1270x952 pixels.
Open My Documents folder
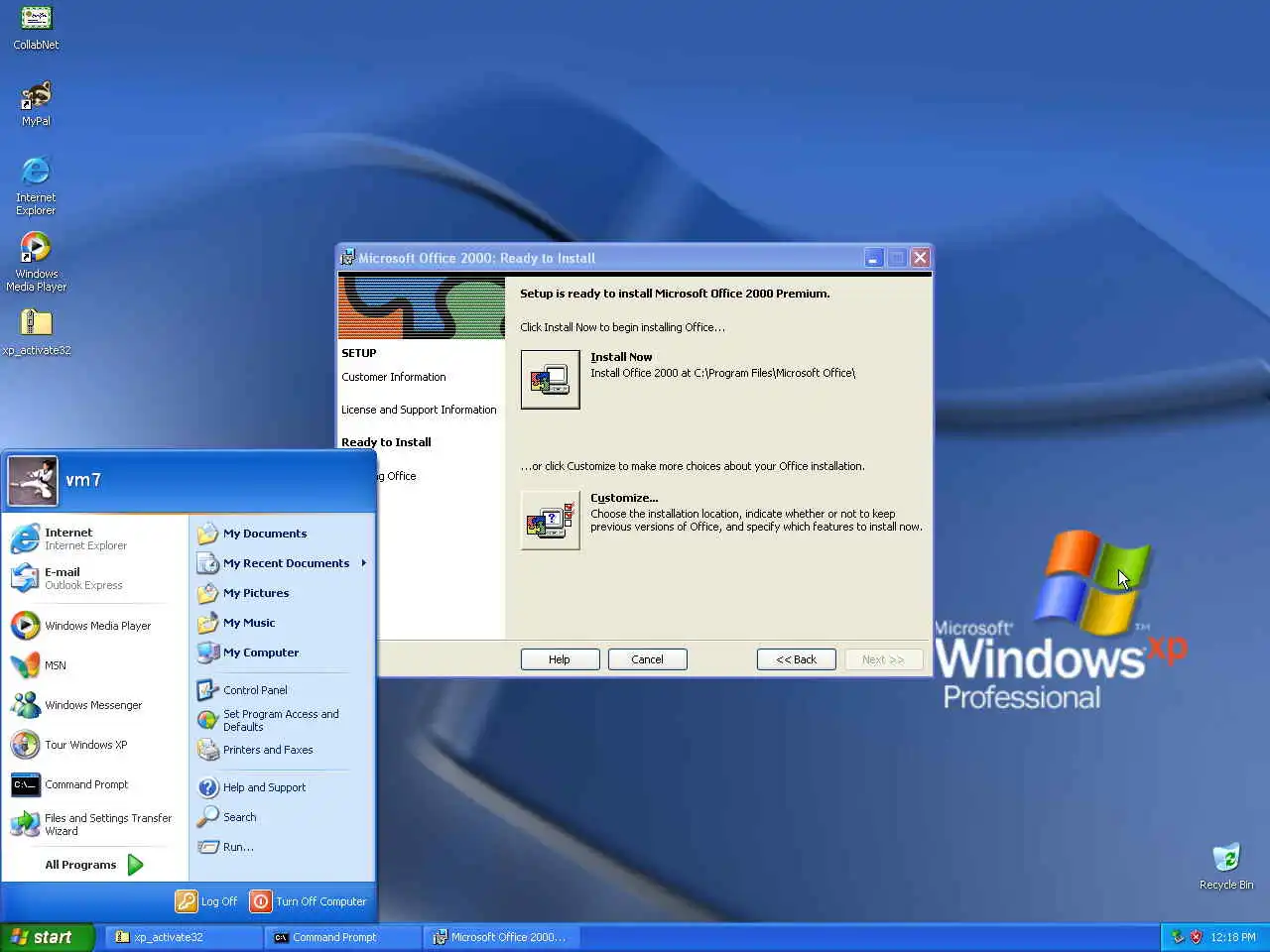click(x=282, y=534)
